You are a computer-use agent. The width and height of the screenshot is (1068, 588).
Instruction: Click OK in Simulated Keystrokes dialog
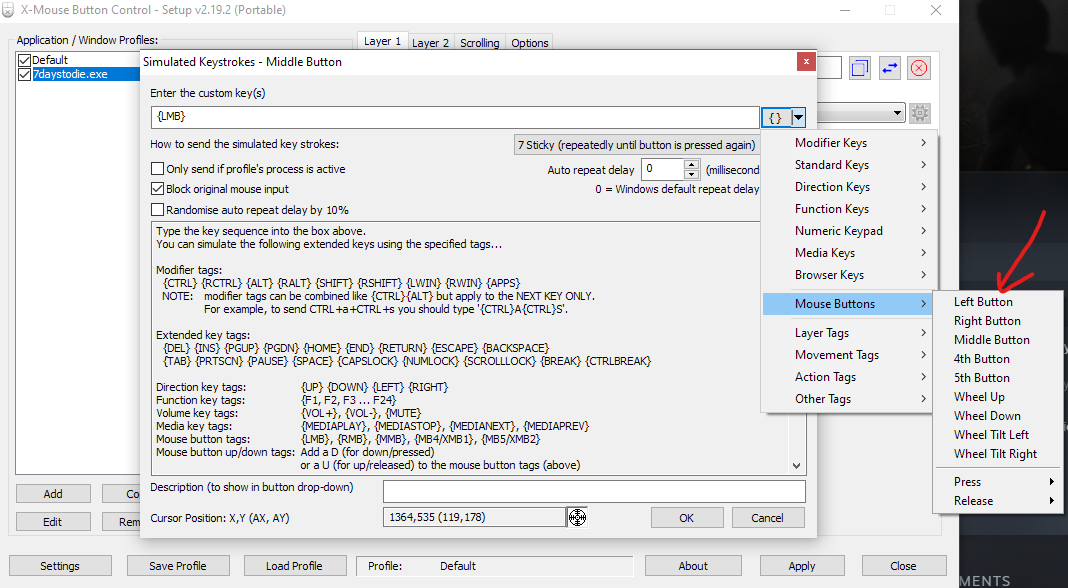coord(687,518)
